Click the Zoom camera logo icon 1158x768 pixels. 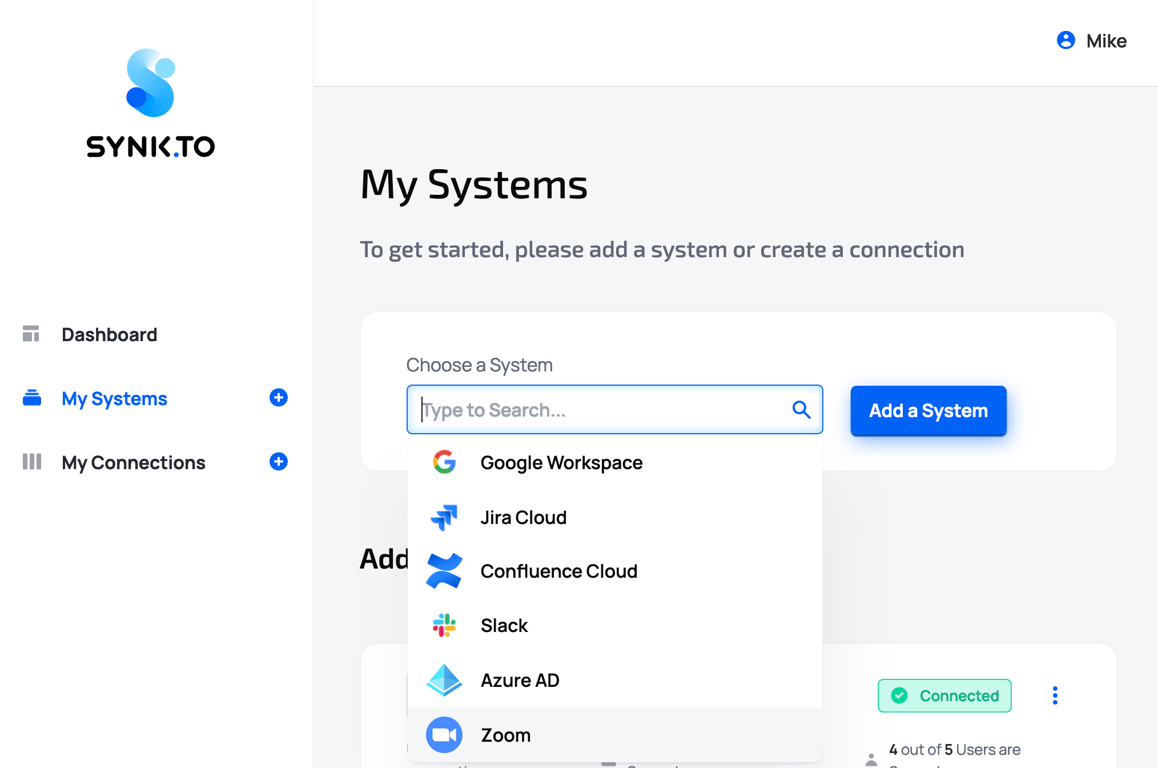(444, 735)
